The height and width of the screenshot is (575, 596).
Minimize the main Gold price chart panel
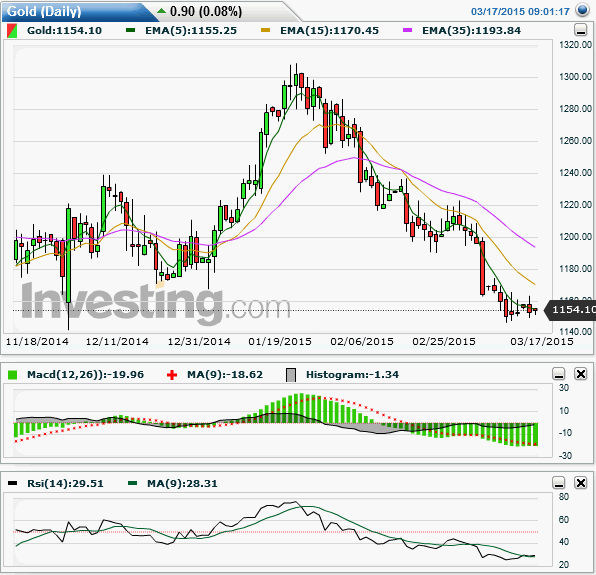(x=580, y=30)
